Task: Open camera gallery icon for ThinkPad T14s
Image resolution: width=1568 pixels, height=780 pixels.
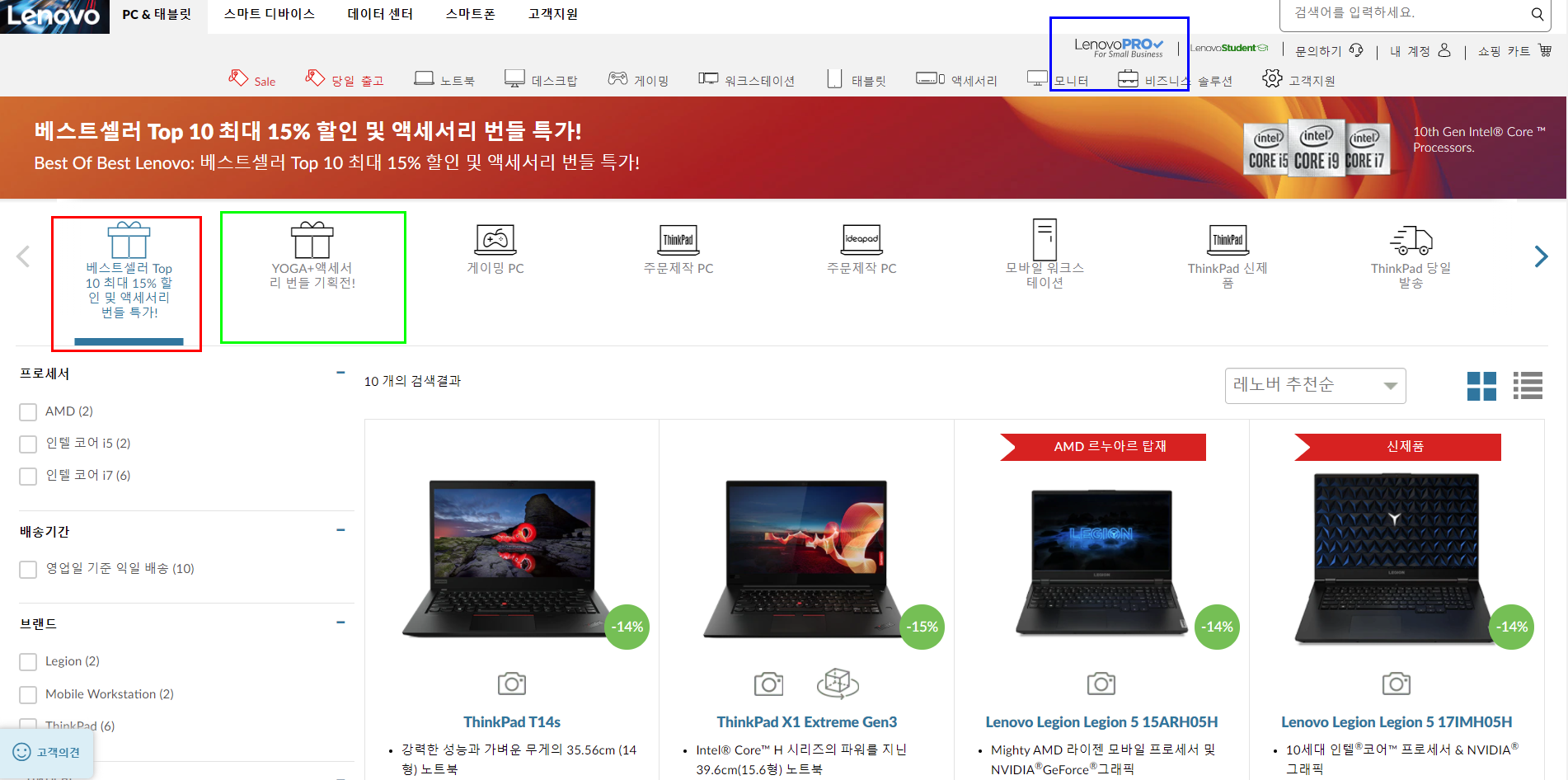Action: pyautogui.click(x=512, y=684)
